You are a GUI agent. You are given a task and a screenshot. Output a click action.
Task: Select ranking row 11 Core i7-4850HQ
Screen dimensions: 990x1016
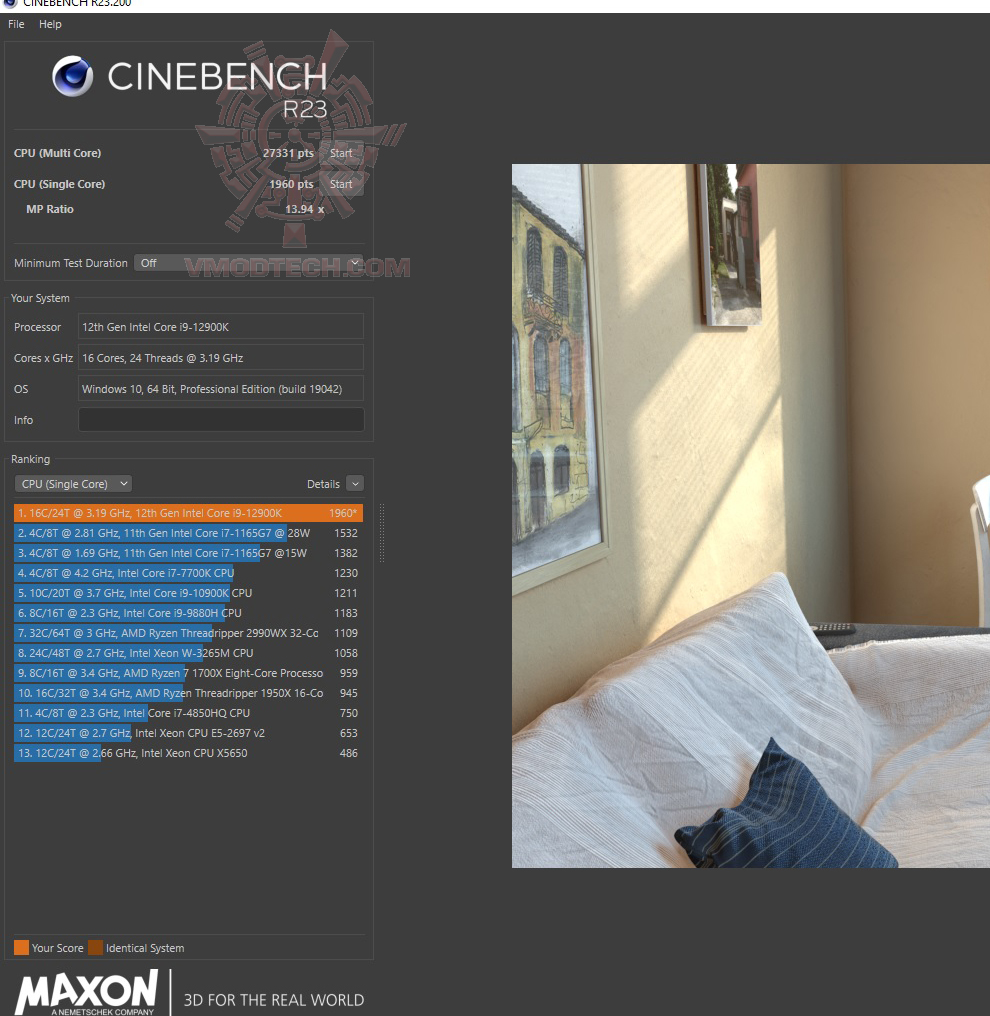click(x=188, y=713)
